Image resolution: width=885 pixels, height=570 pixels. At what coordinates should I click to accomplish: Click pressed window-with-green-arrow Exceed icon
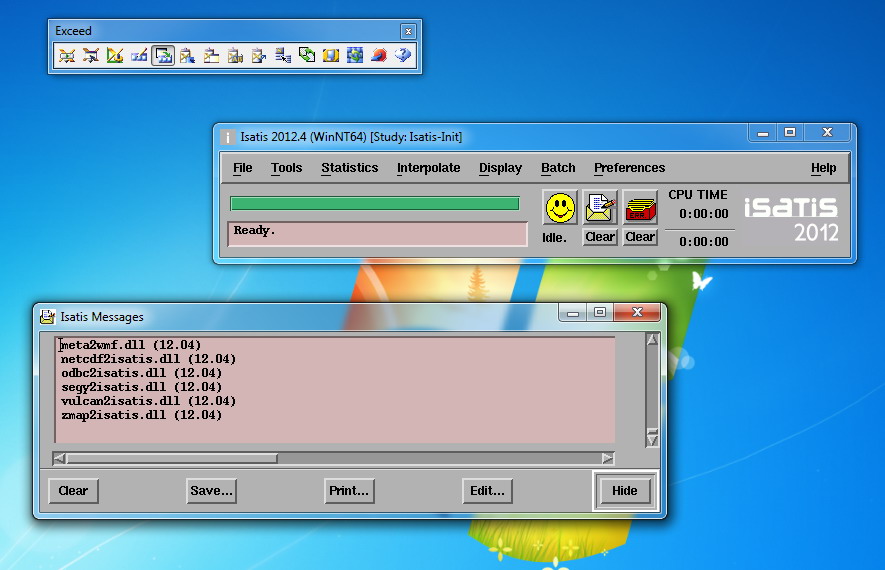(x=163, y=55)
